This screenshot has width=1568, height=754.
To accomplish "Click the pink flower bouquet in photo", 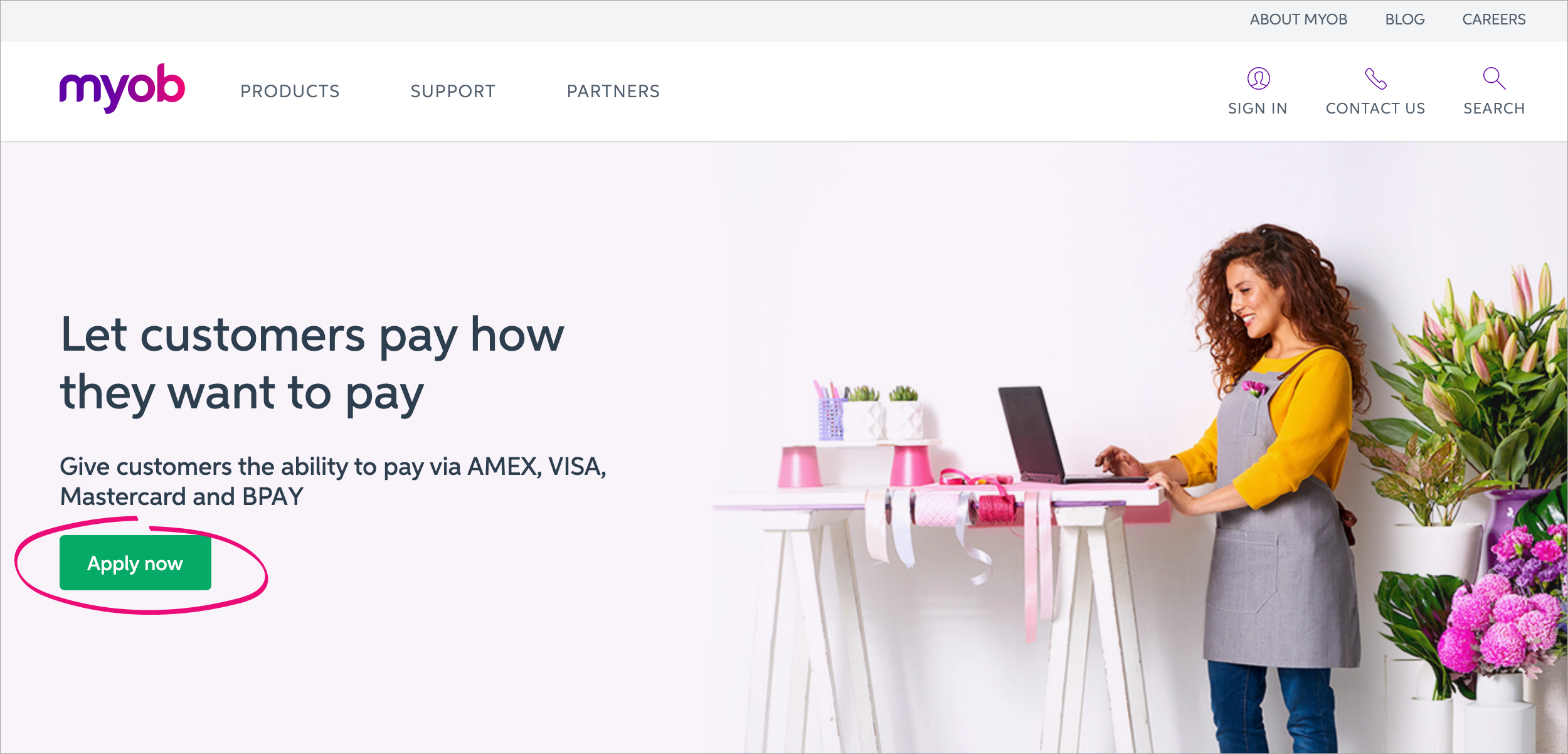I will point(1505,602).
